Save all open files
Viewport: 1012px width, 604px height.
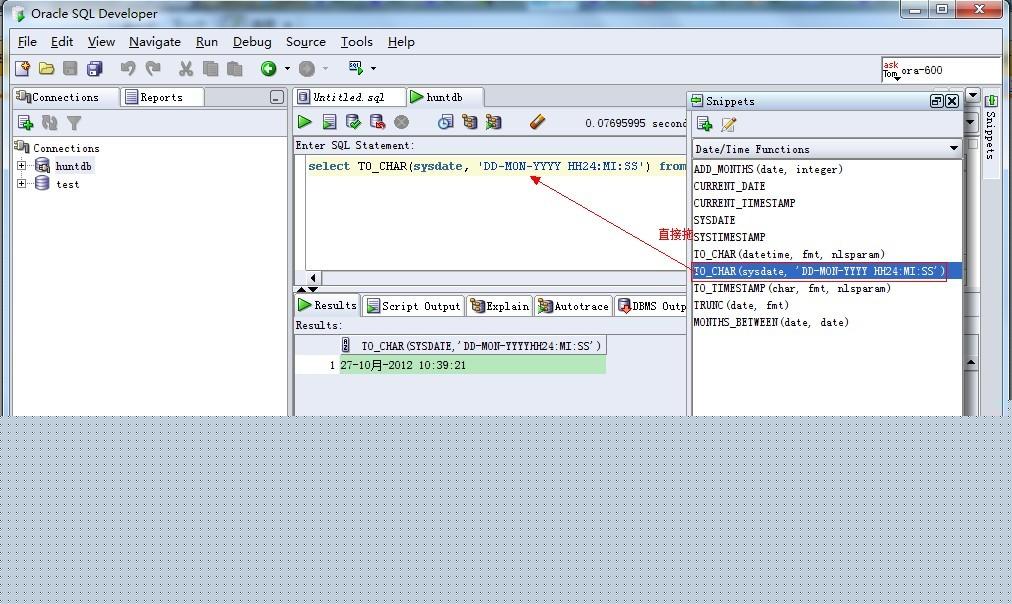tap(95, 68)
